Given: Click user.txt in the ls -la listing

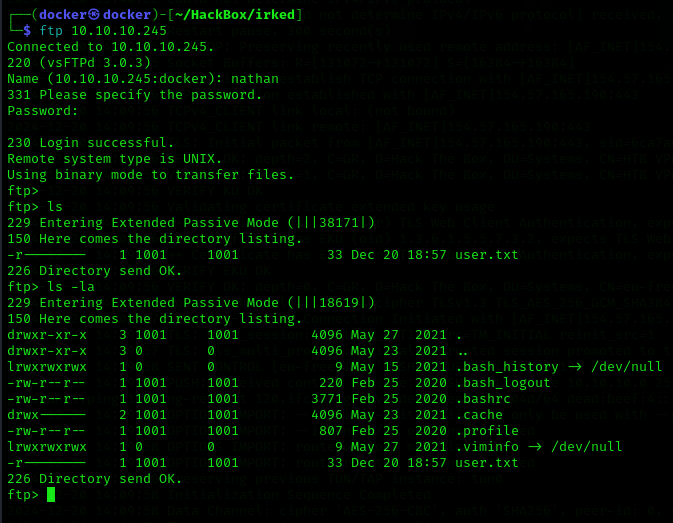Looking at the screenshot, I should [487, 463].
